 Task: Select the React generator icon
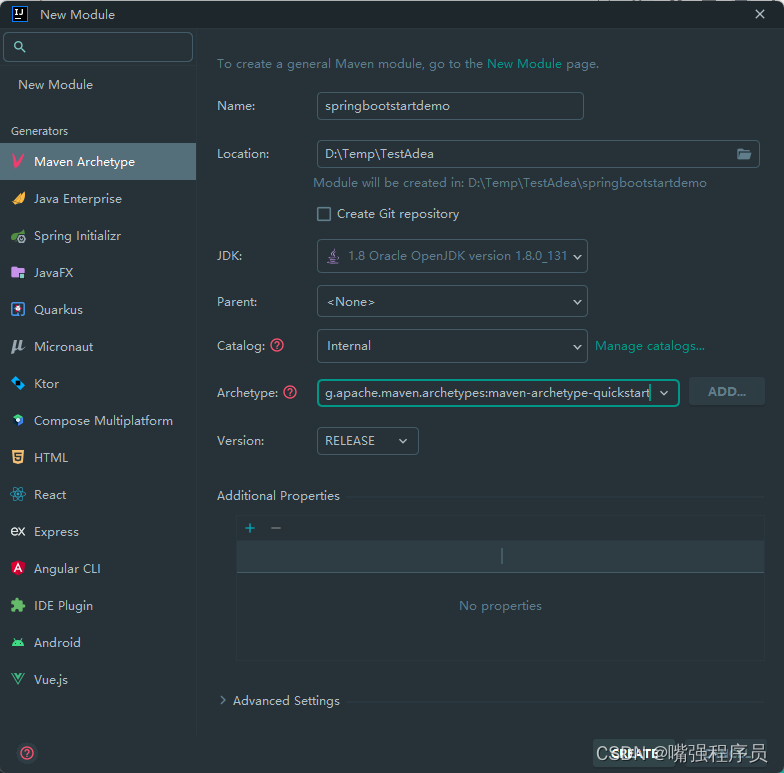tap(18, 494)
